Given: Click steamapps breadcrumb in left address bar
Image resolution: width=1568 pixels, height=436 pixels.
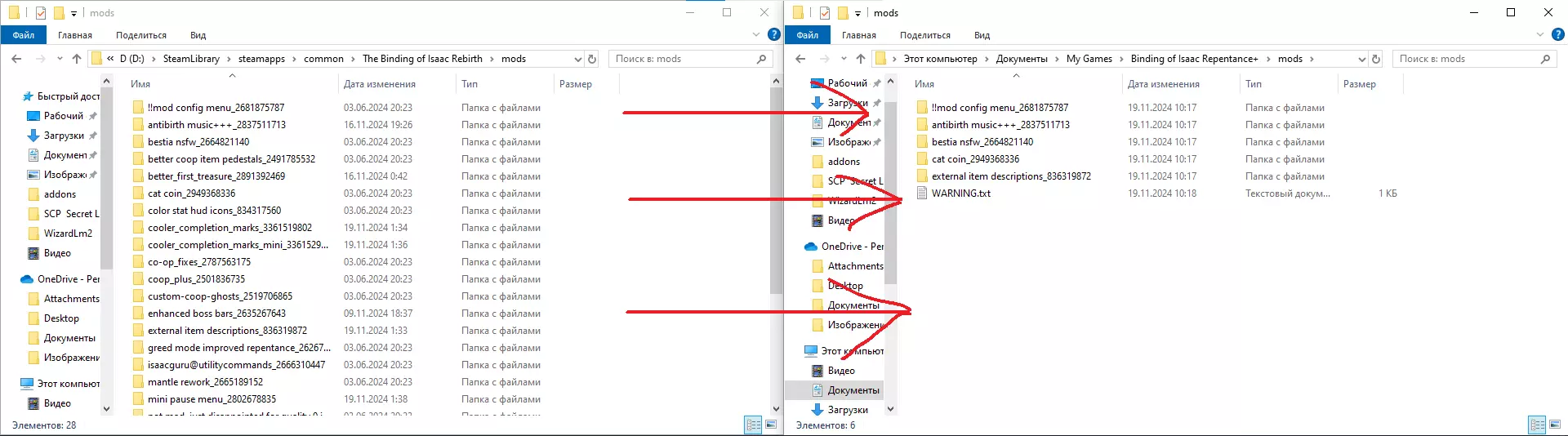Looking at the screenshot, I should point(261,59).
